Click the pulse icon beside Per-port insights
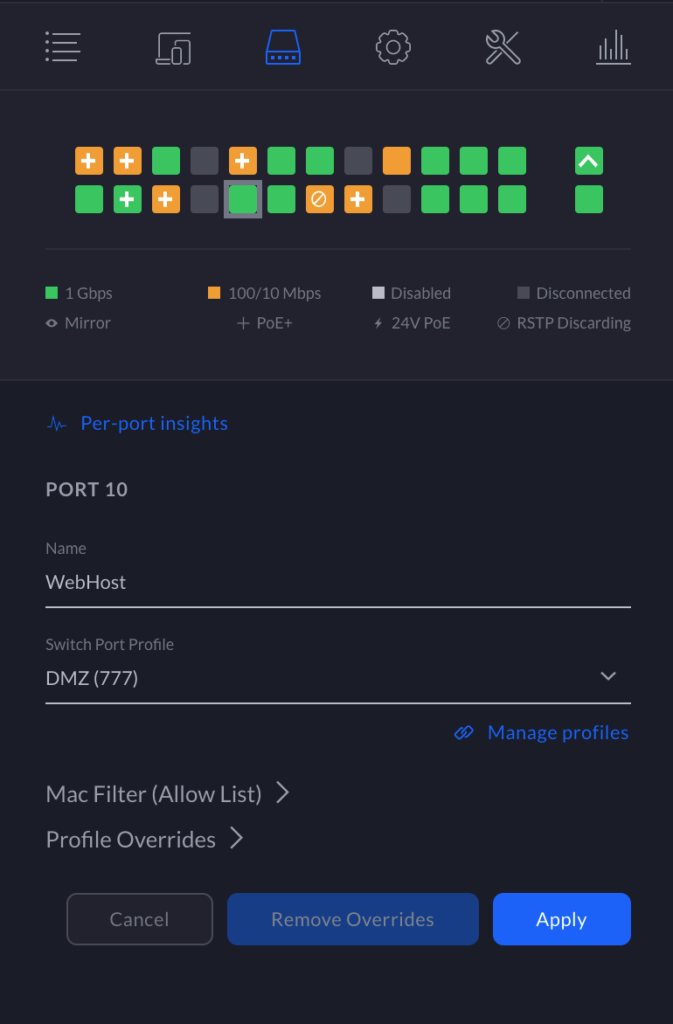673x1024 pixels. click(56, 424)
